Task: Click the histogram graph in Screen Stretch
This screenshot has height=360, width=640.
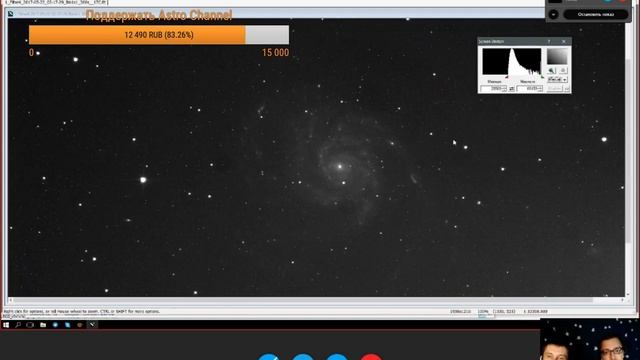Action: [512, 62]
